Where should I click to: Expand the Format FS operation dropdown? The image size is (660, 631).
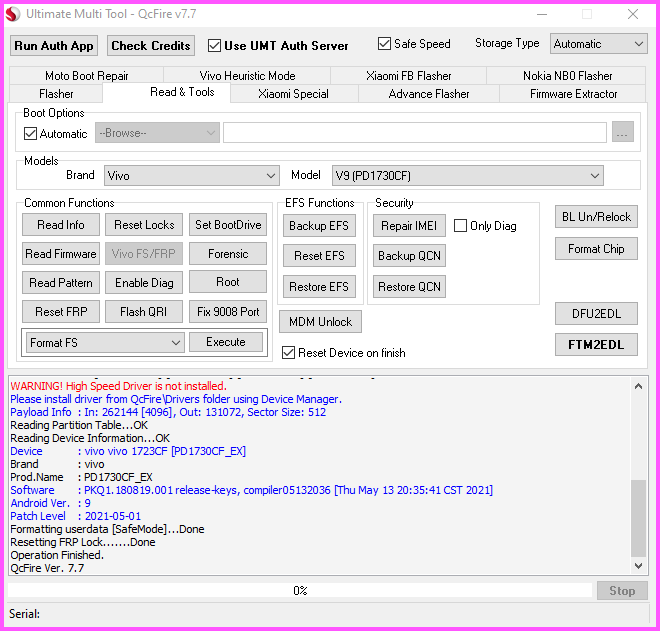pyautogui.click(x=105, y=343)
